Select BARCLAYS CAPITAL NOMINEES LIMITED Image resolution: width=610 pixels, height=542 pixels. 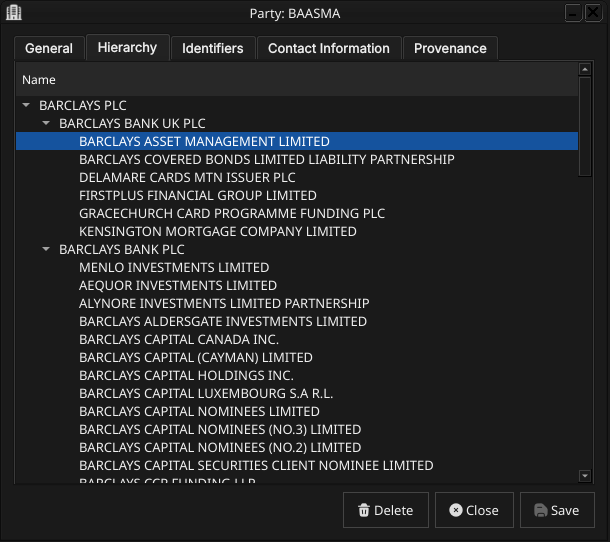point(297,411)
